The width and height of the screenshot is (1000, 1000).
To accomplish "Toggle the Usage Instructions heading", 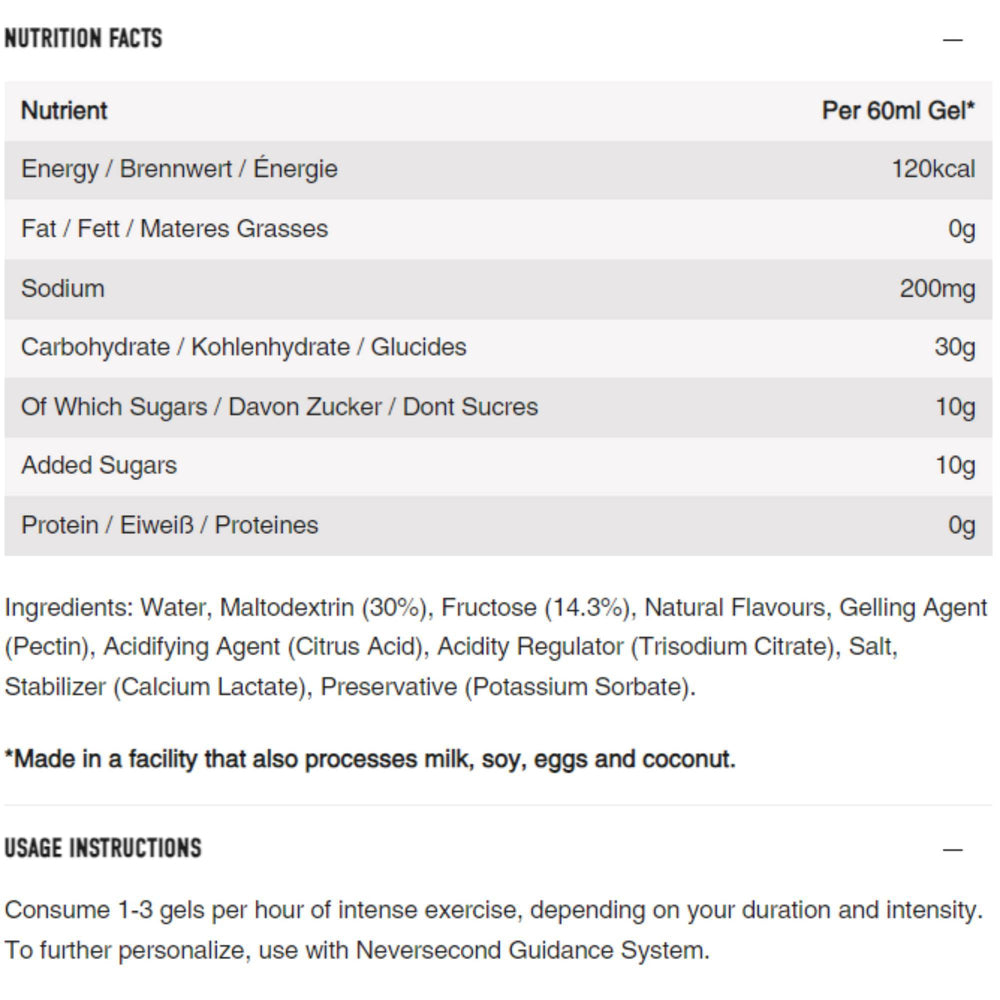I will click(103, 848).
